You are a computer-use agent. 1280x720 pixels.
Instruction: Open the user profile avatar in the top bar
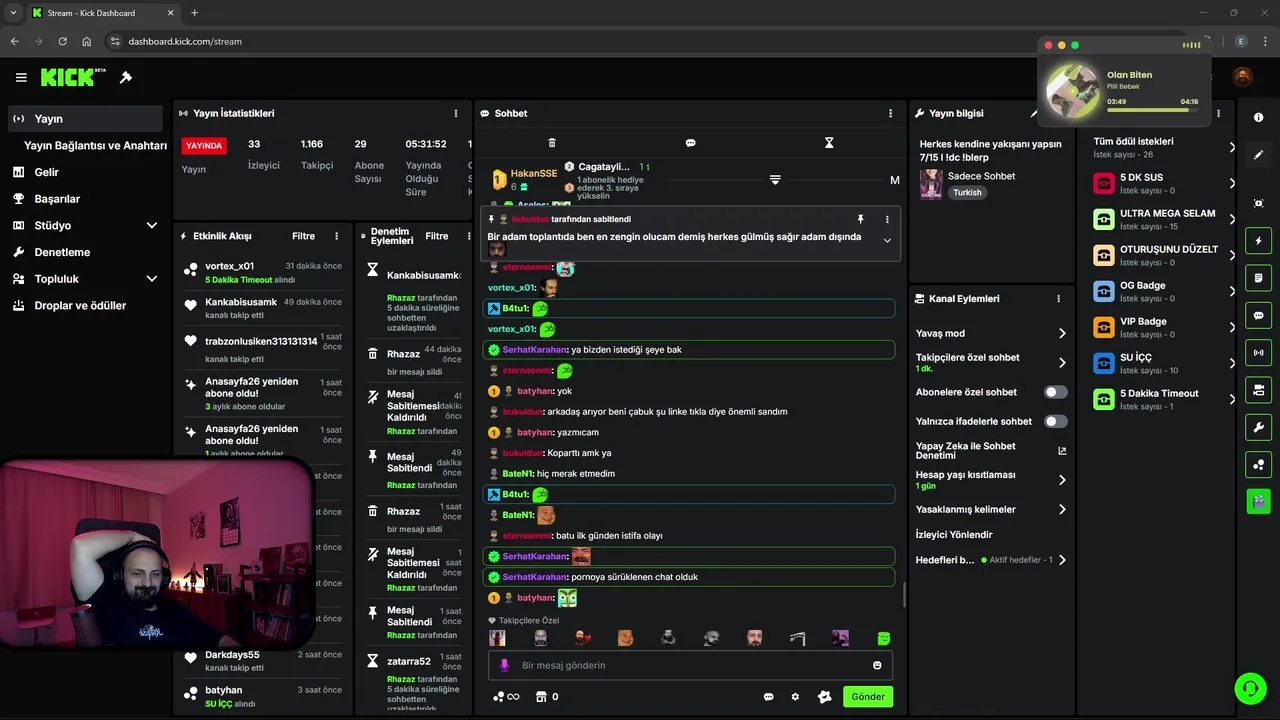point(1242,77)
